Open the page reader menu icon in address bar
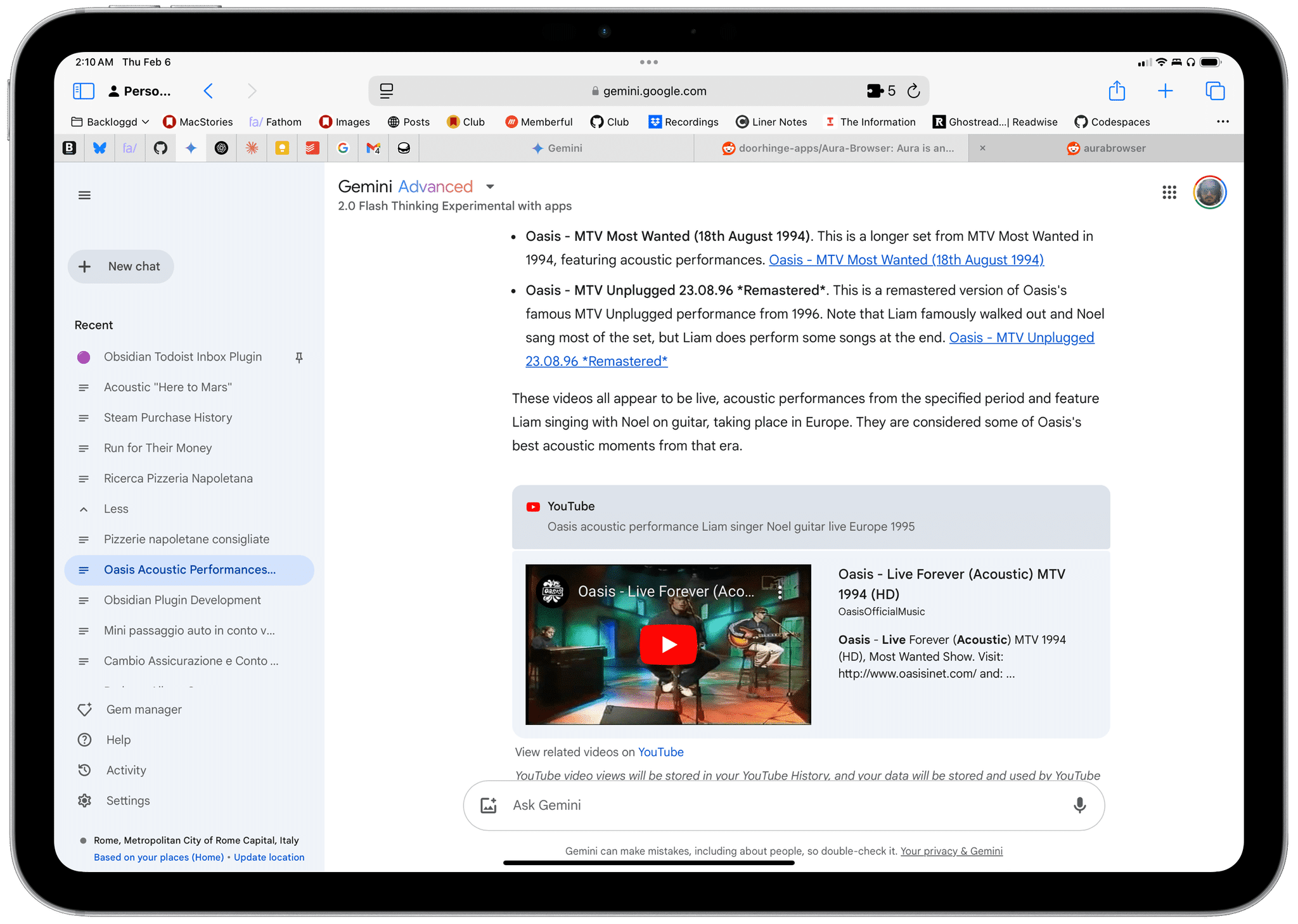The height and width of the screenshot is (924, 1298). 387,91
